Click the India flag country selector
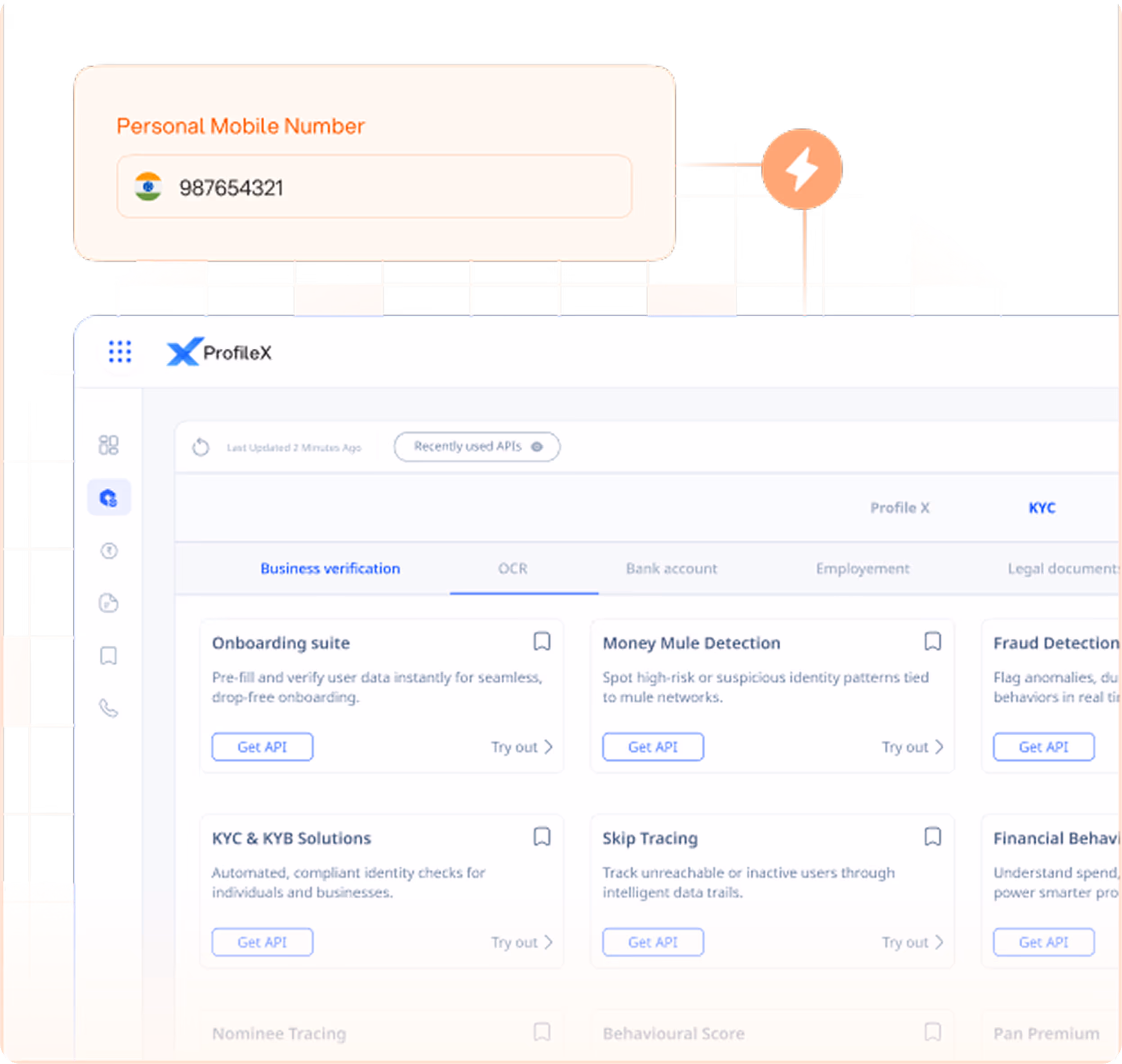The width and height of the screenshot is (1122, 1064). click(148, 186)
